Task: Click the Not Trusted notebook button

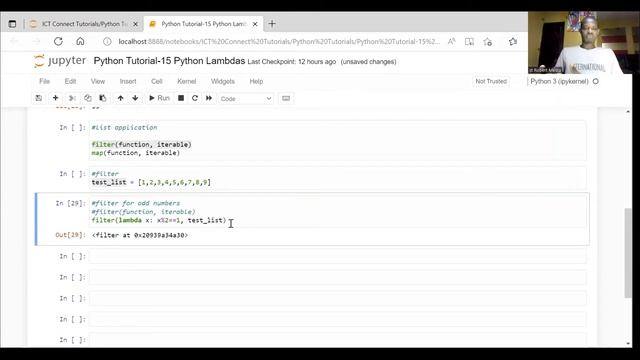Action: (x=491, y=81)
